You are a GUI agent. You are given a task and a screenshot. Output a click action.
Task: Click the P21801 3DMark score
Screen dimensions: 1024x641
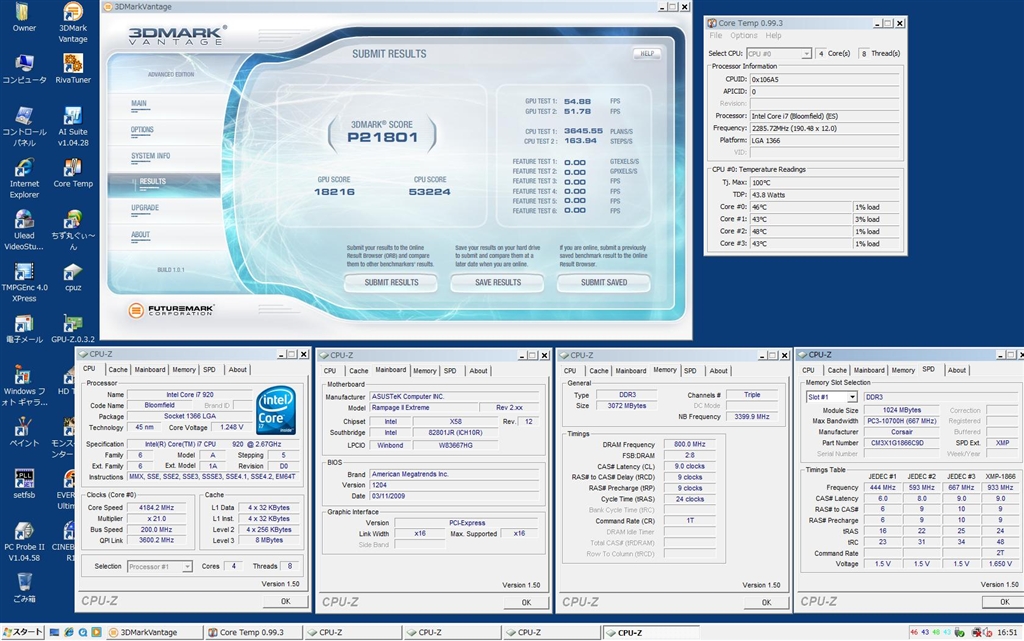click(x=382, y=137)
